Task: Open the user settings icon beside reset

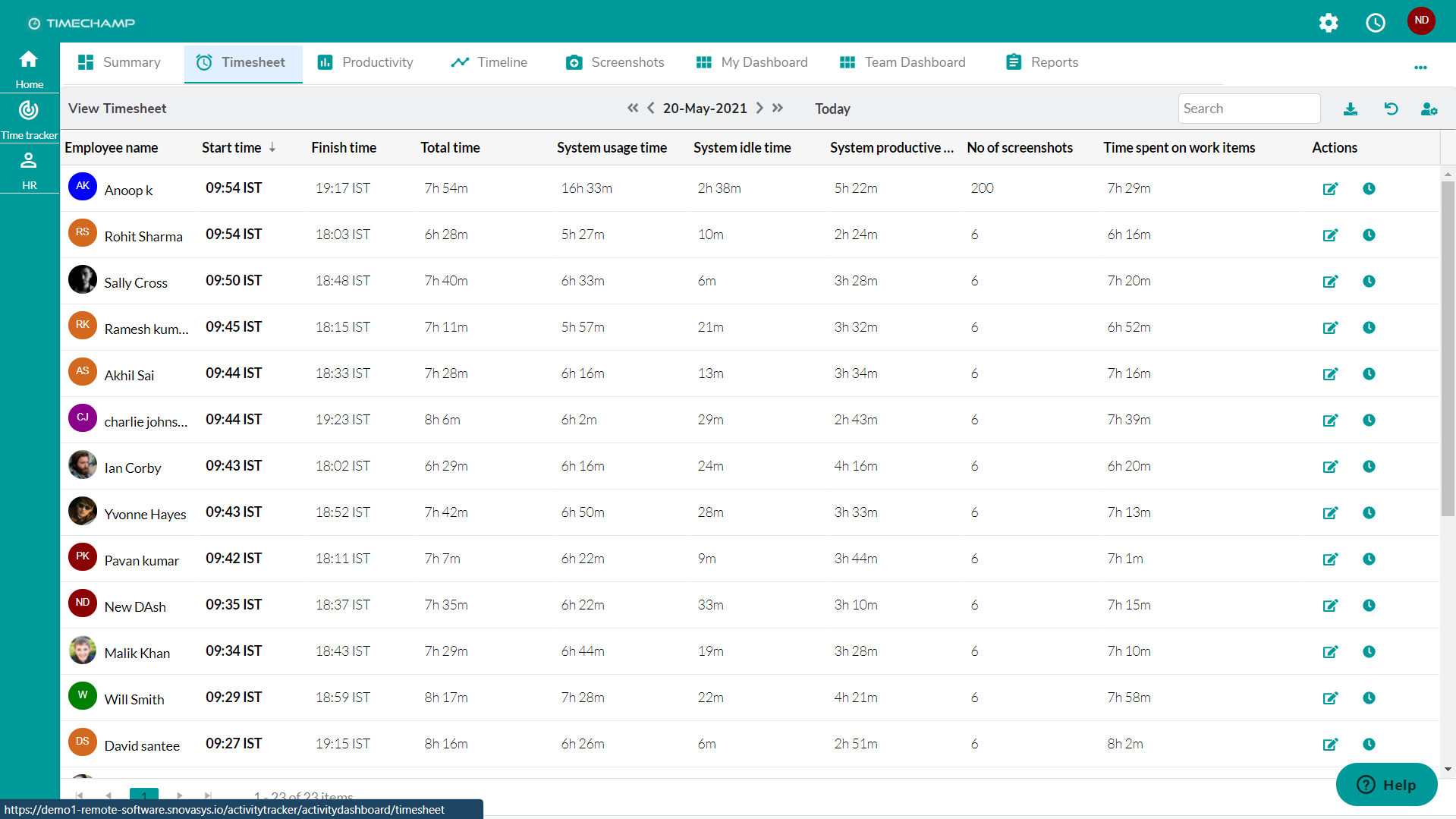Action: tap(1429, 109)
